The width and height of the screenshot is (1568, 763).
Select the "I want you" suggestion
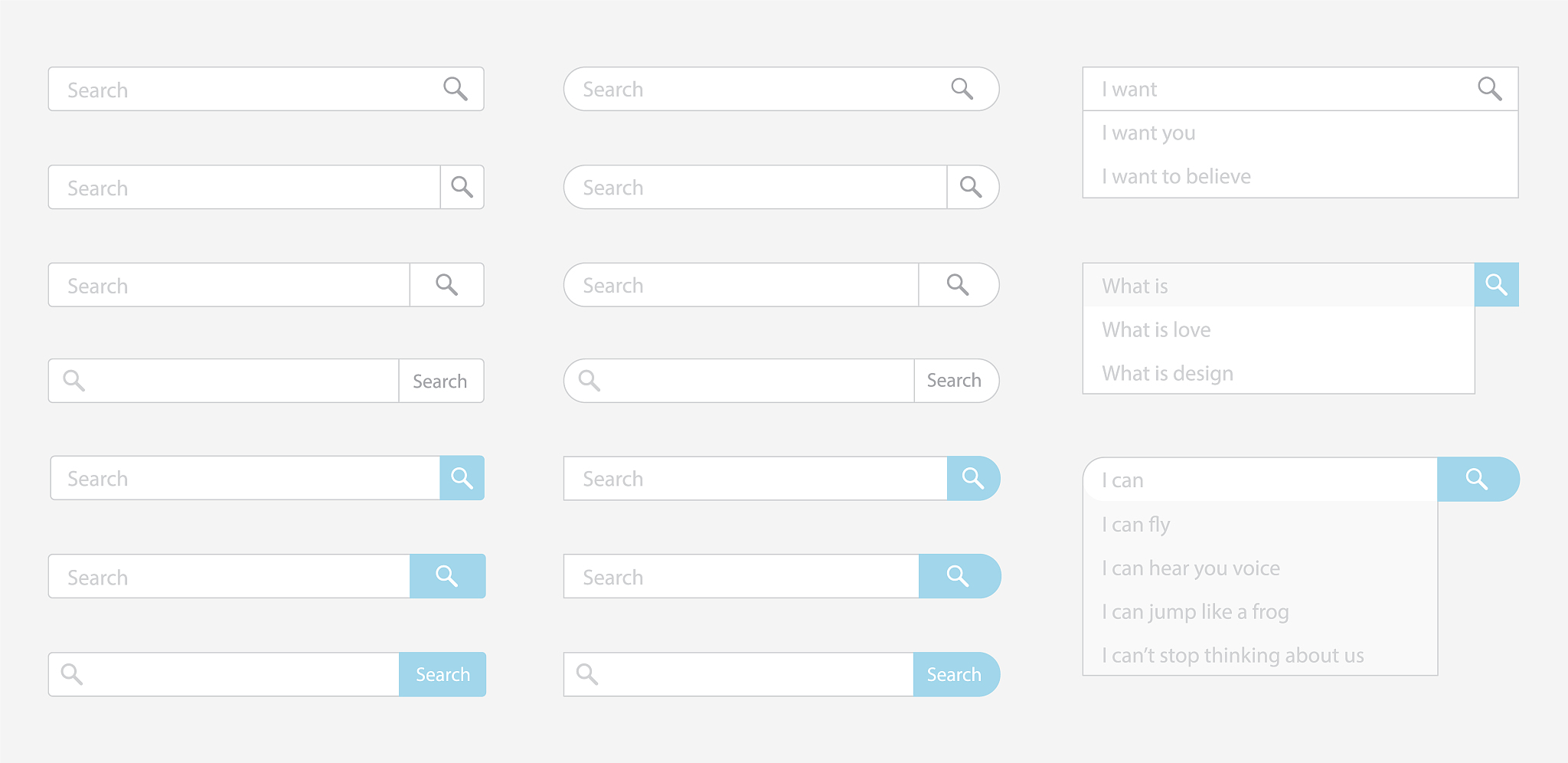coord(1148,133)
